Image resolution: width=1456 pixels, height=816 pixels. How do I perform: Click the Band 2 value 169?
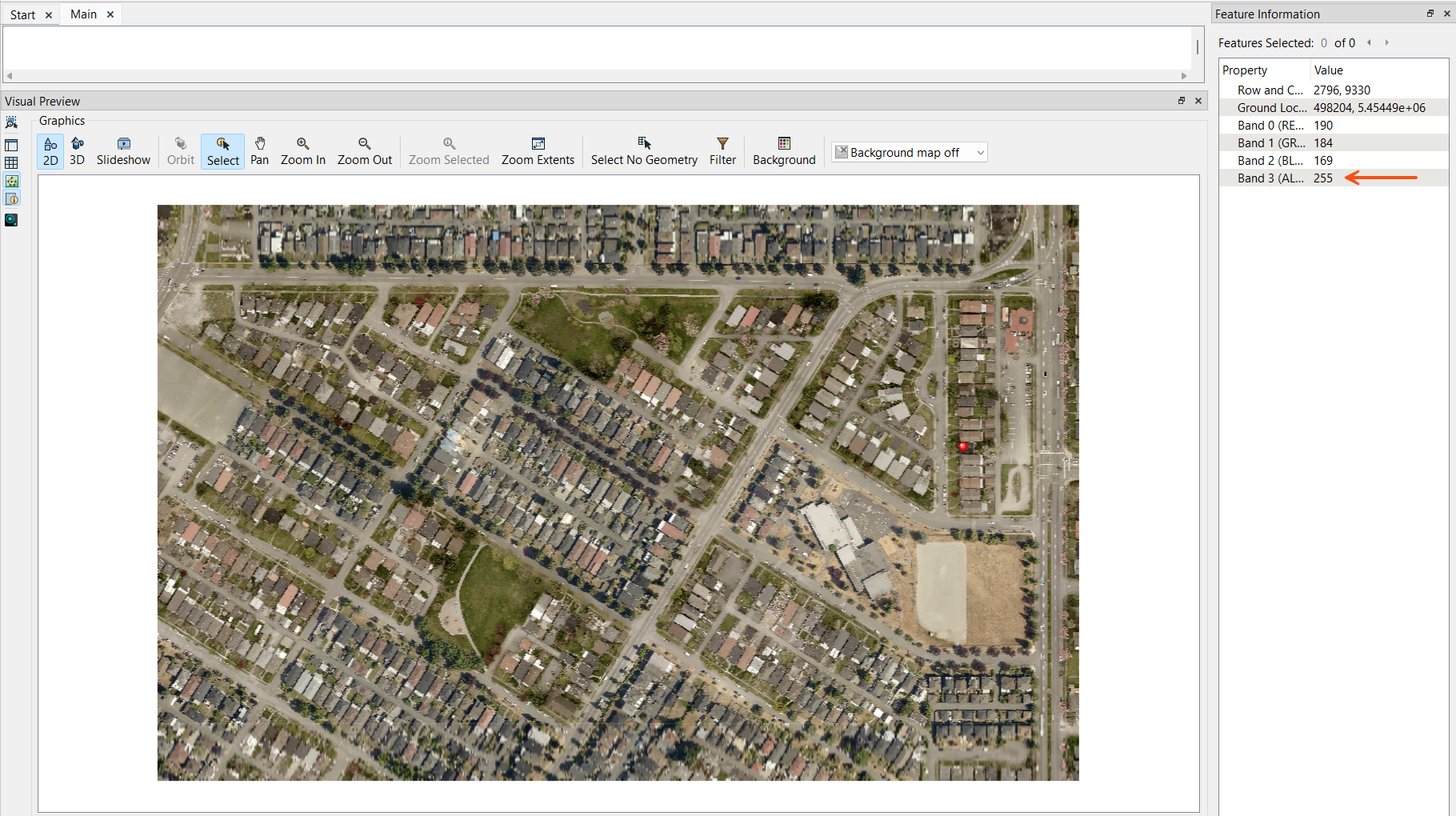(x=1323, y=161)
